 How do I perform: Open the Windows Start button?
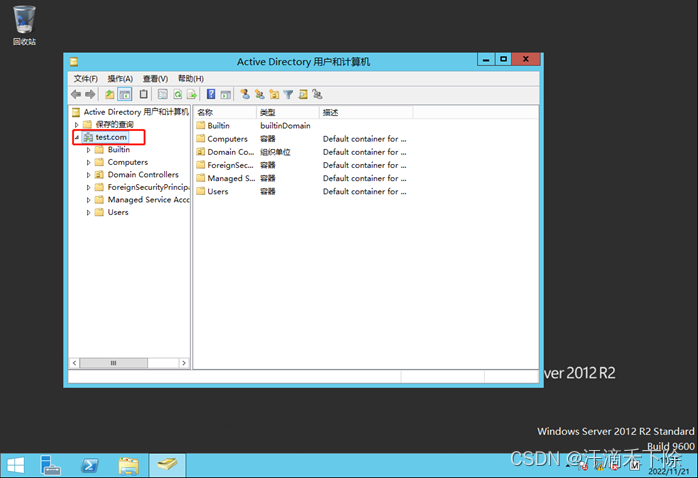16,466
